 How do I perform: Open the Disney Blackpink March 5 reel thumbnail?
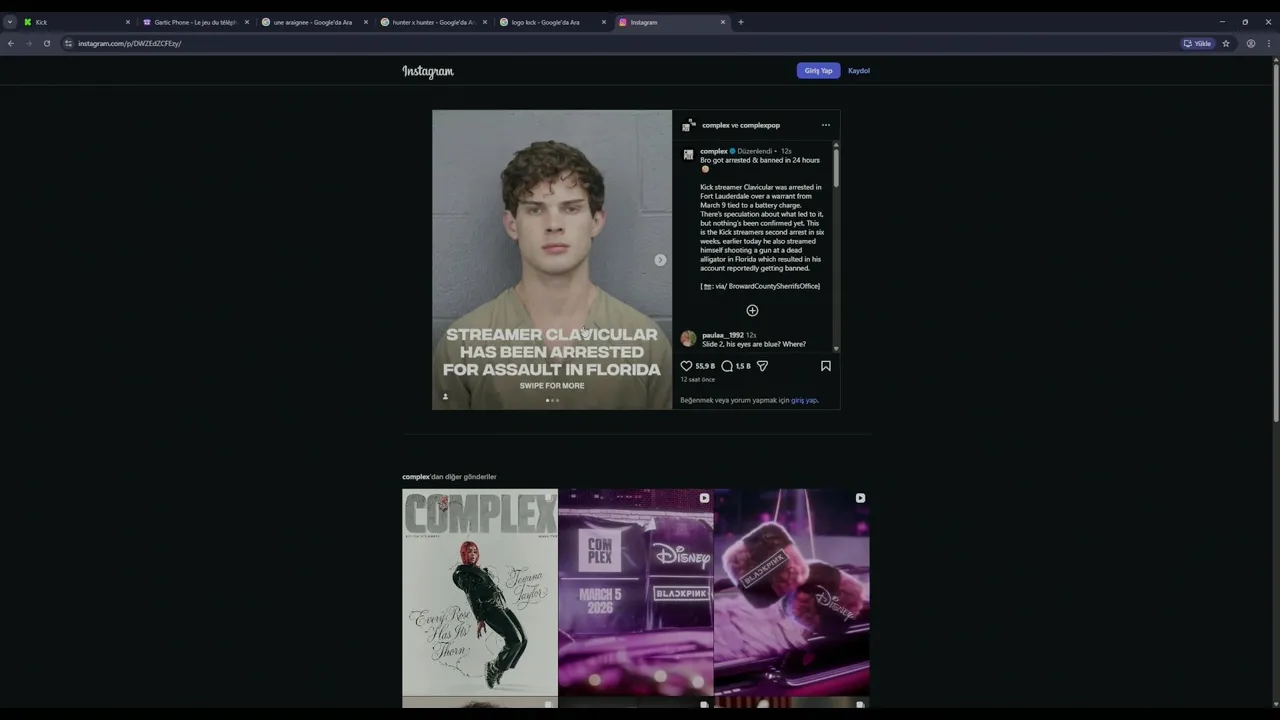(636, 592)
